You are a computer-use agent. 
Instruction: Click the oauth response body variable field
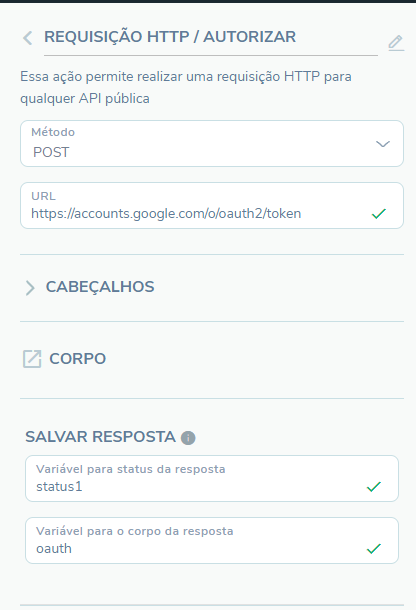click(212, 540)
